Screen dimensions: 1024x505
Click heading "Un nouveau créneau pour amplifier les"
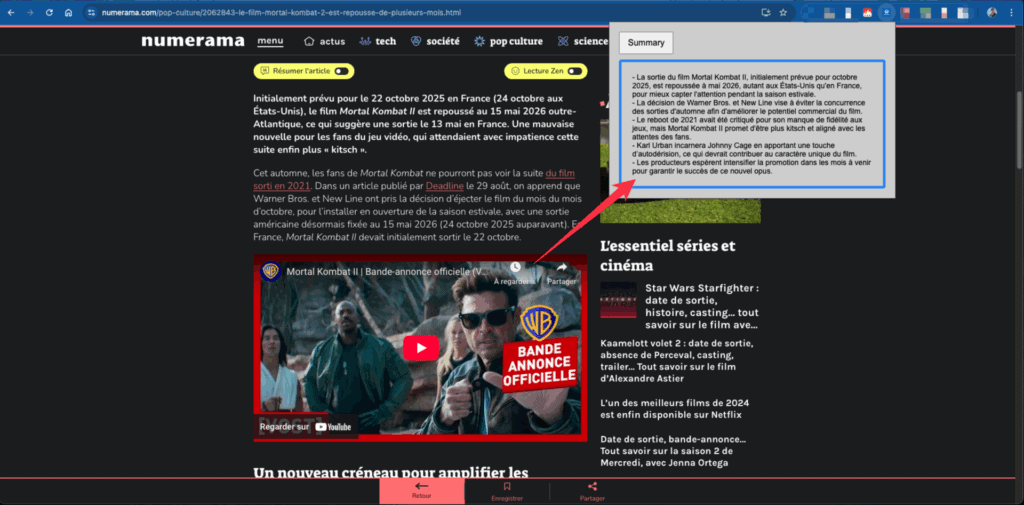point(391,472)
